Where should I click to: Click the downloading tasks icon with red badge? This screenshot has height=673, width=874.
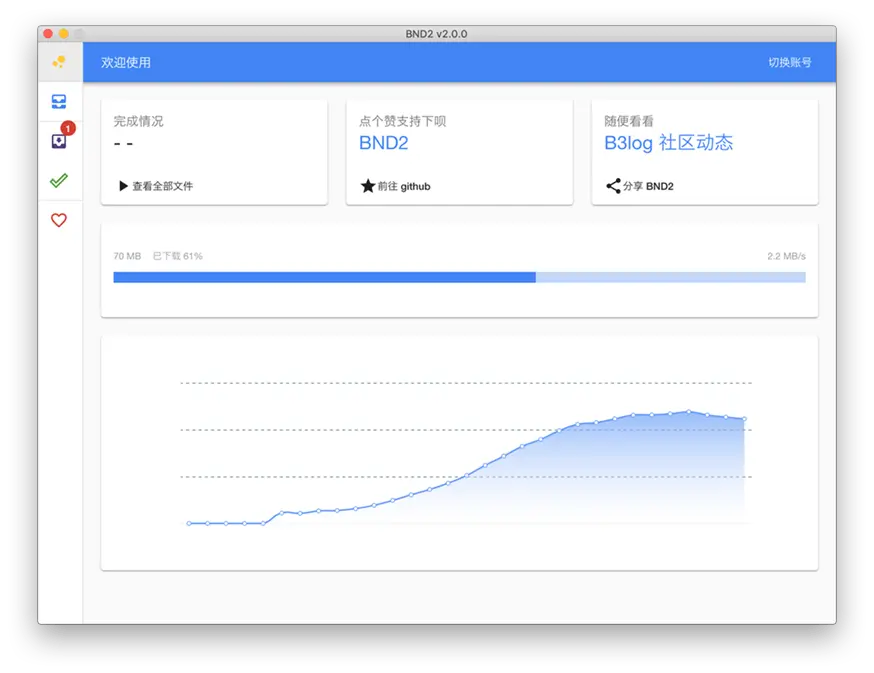pyautogui.click(x=57, y=140)
